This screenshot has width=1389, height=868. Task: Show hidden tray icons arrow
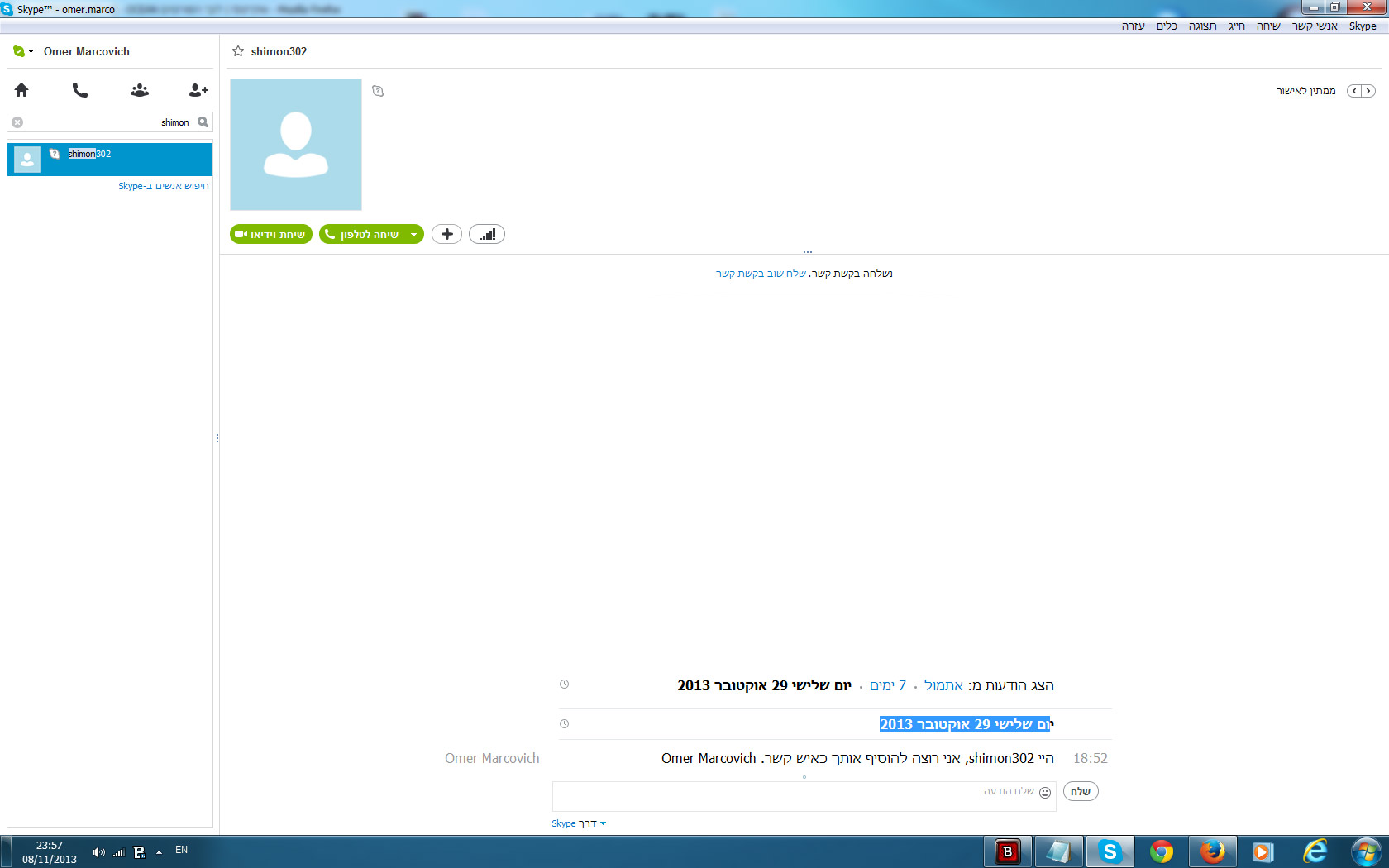159,852
